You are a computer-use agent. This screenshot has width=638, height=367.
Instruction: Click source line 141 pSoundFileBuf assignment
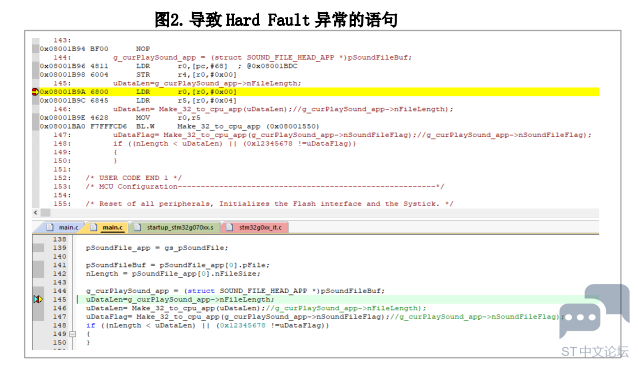coord(177,265)
